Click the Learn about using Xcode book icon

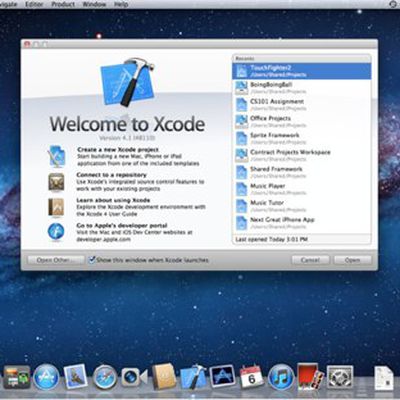tap(56, 207)
